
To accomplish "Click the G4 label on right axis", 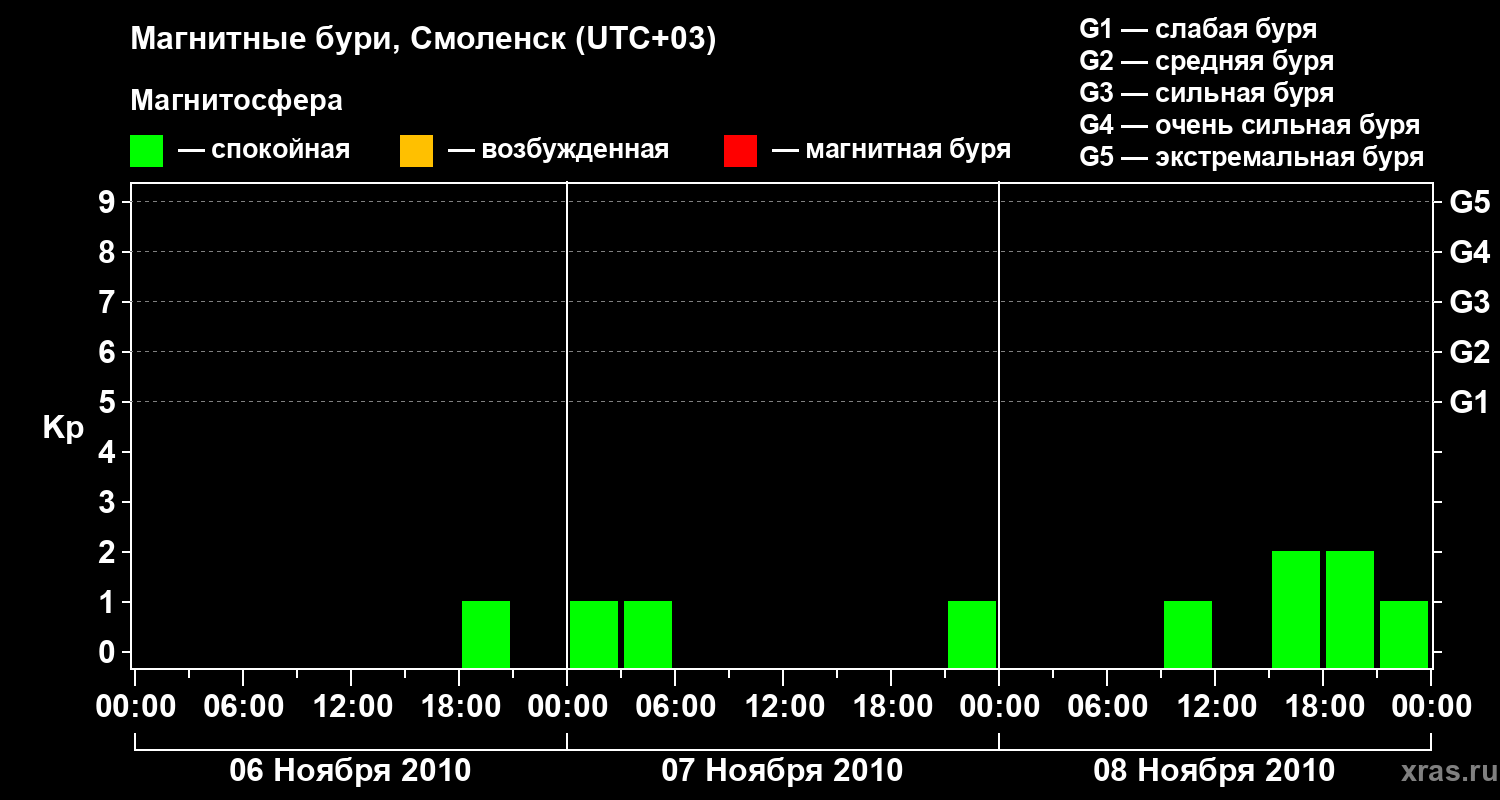I will 1469,252.
